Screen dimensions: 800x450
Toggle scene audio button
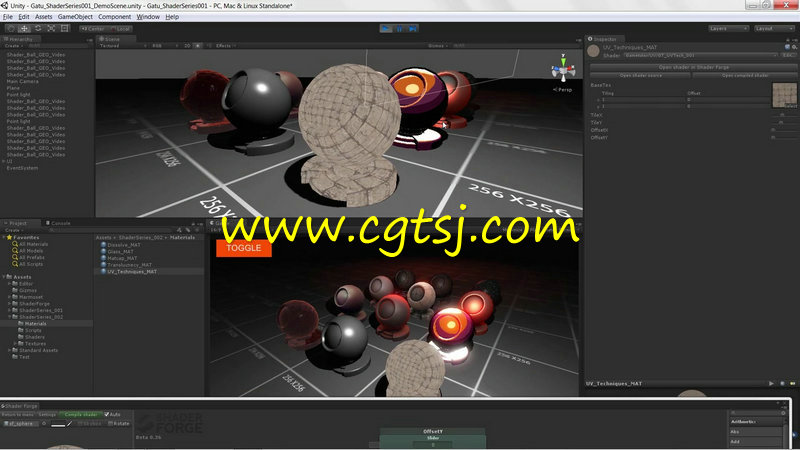(209, 46)
